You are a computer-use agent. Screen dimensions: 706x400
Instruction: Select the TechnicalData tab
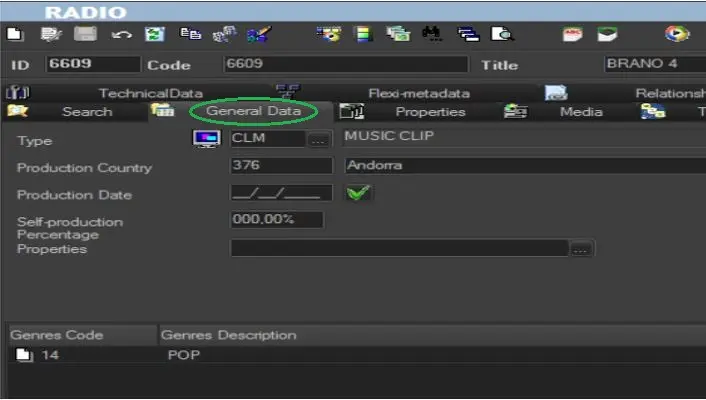[x=150, y=93]
